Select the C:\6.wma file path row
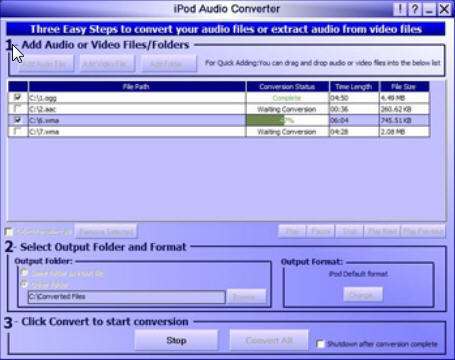455x360 pixels. pyautogui.click(x=137, y=120)
